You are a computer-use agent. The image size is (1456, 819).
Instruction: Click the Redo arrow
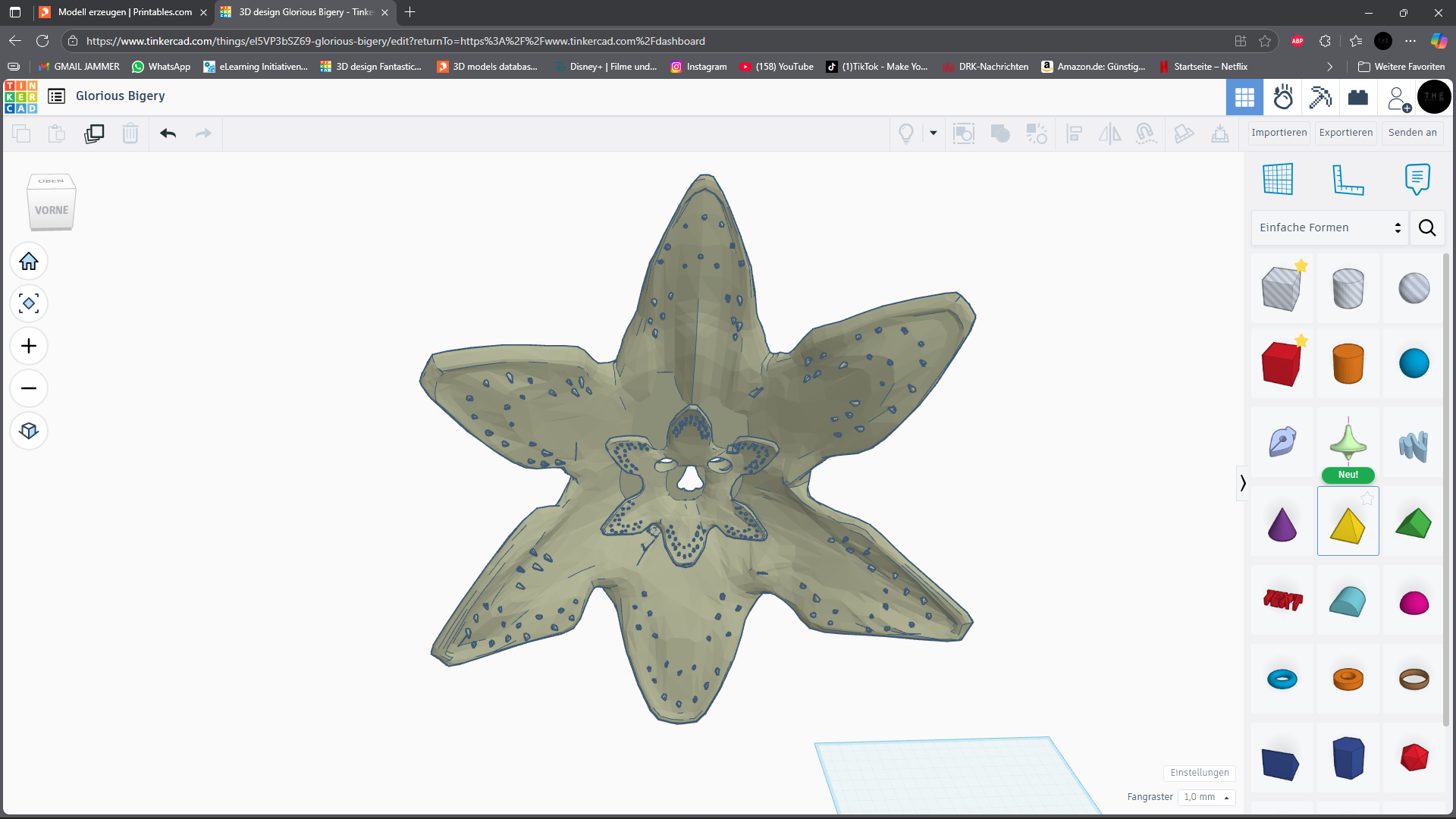203,133
